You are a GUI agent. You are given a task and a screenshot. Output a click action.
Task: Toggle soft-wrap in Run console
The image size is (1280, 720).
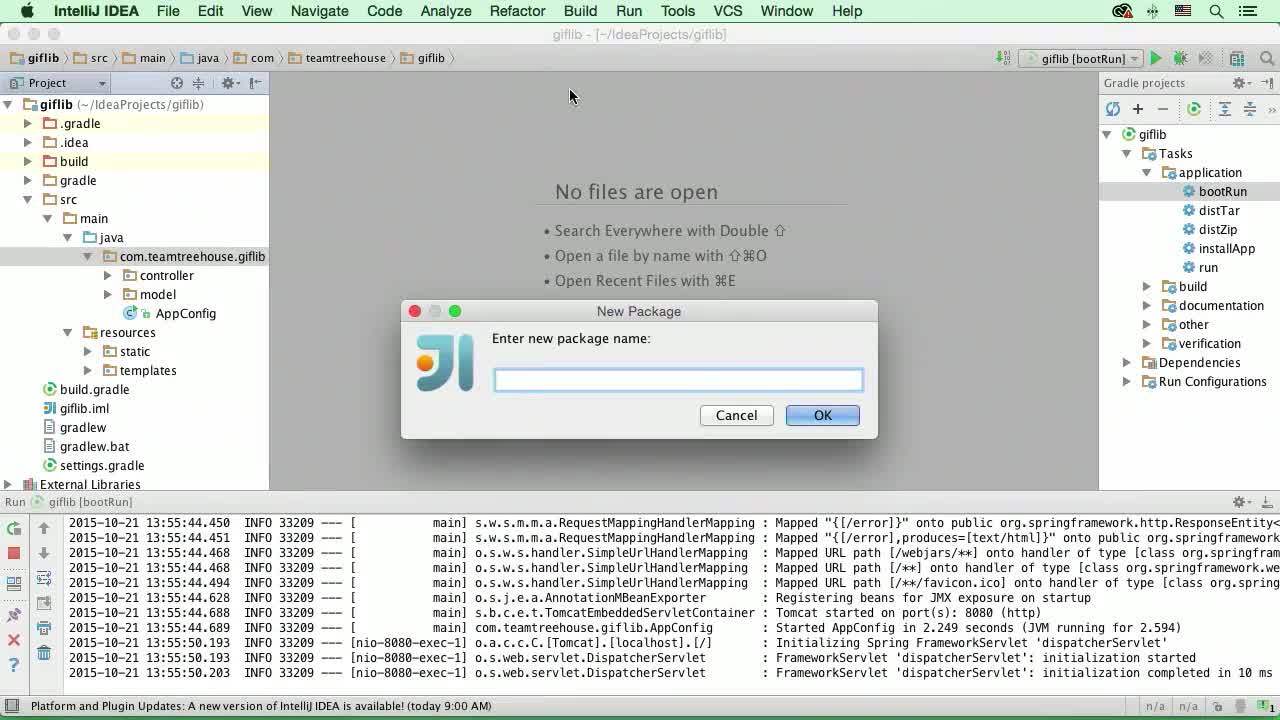click(x=44, y=578)
